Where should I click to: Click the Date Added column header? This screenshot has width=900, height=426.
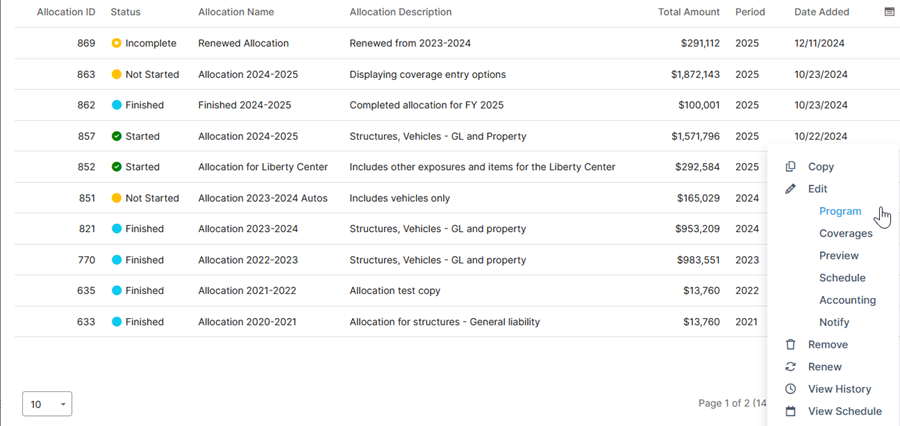(x=822, y=11)
